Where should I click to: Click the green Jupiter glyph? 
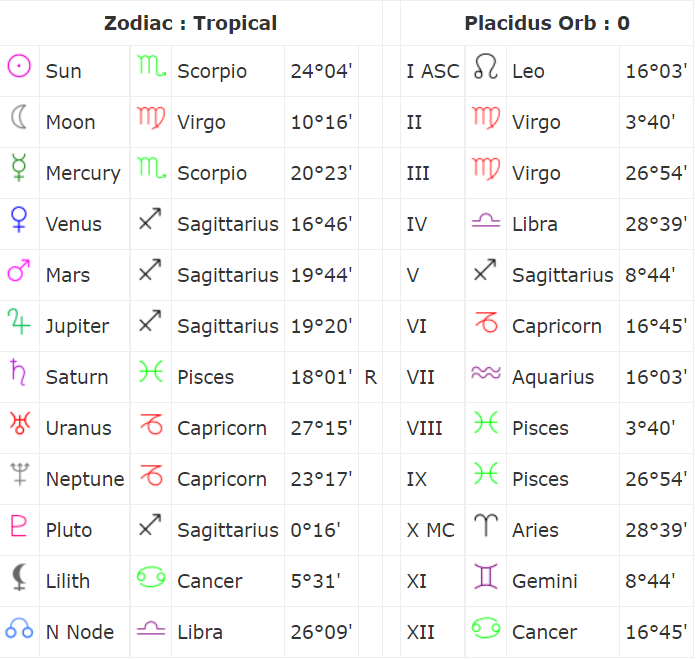[19, 321]
